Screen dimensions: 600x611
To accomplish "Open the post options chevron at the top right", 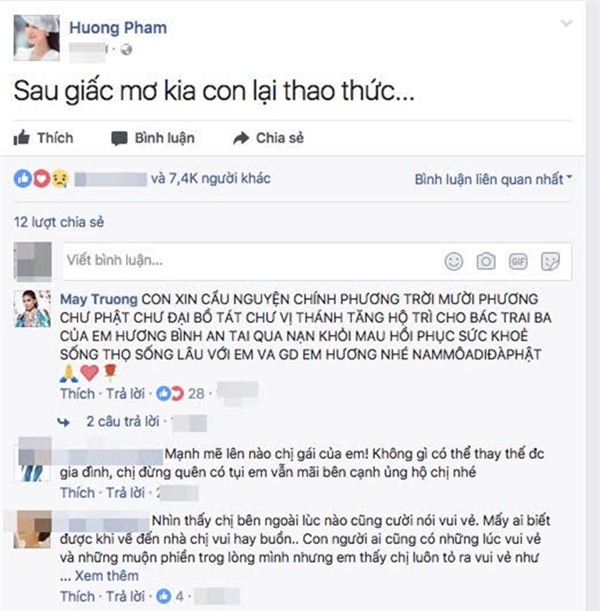I will [x=566, y=23].
